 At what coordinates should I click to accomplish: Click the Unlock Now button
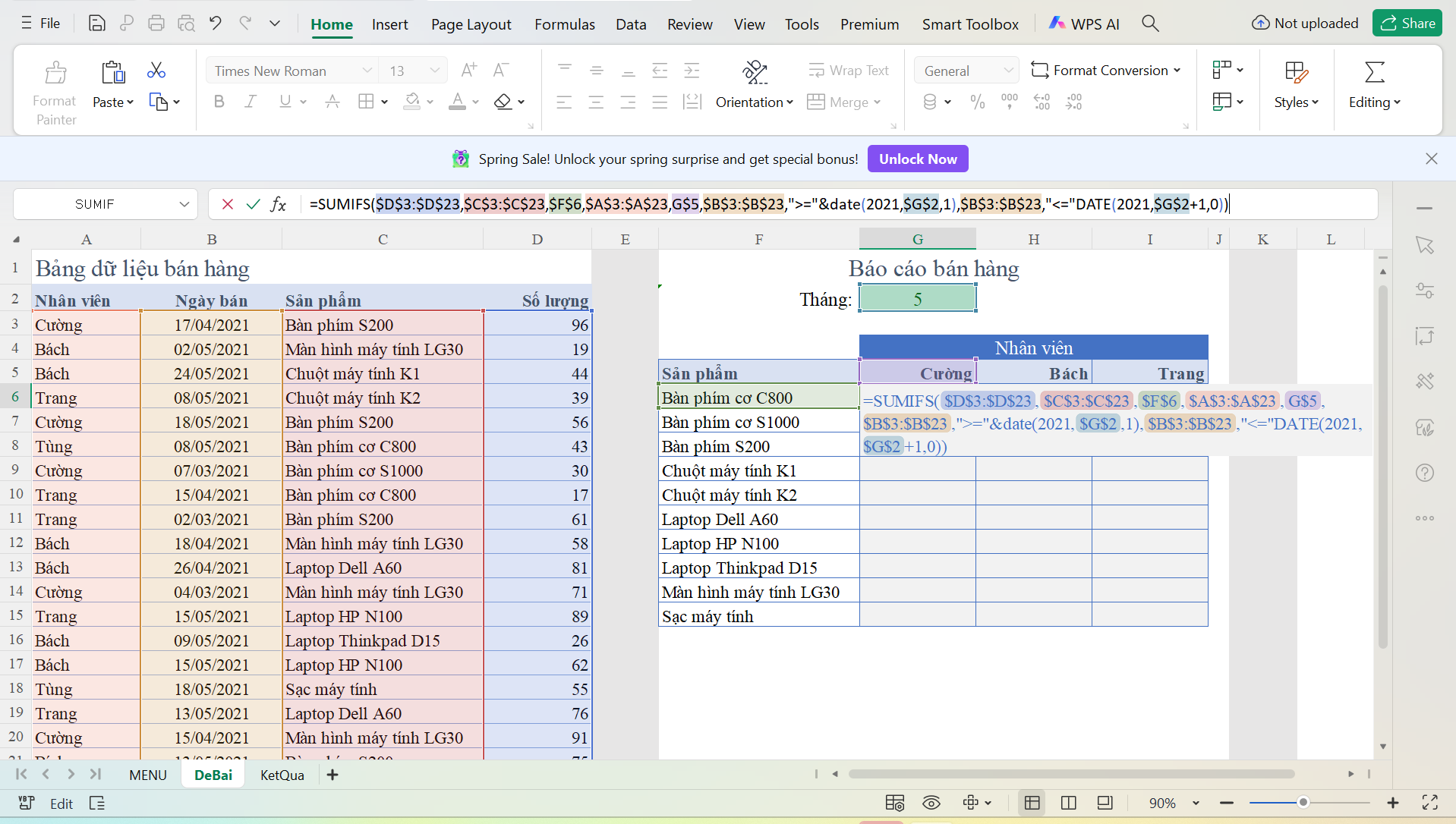pyautogui.click(x=917, y=159)
